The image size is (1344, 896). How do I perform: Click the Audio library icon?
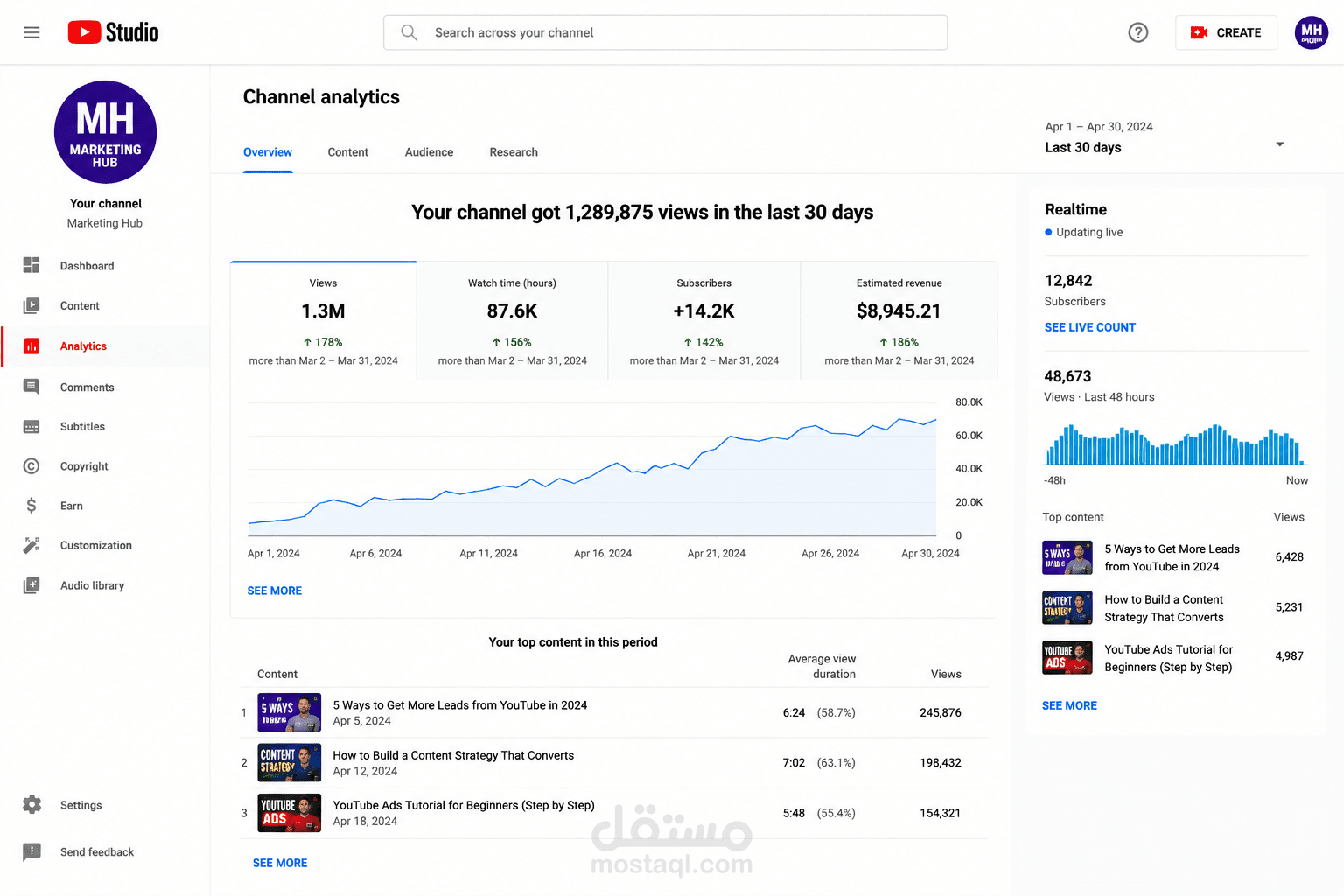pos(31,585)
